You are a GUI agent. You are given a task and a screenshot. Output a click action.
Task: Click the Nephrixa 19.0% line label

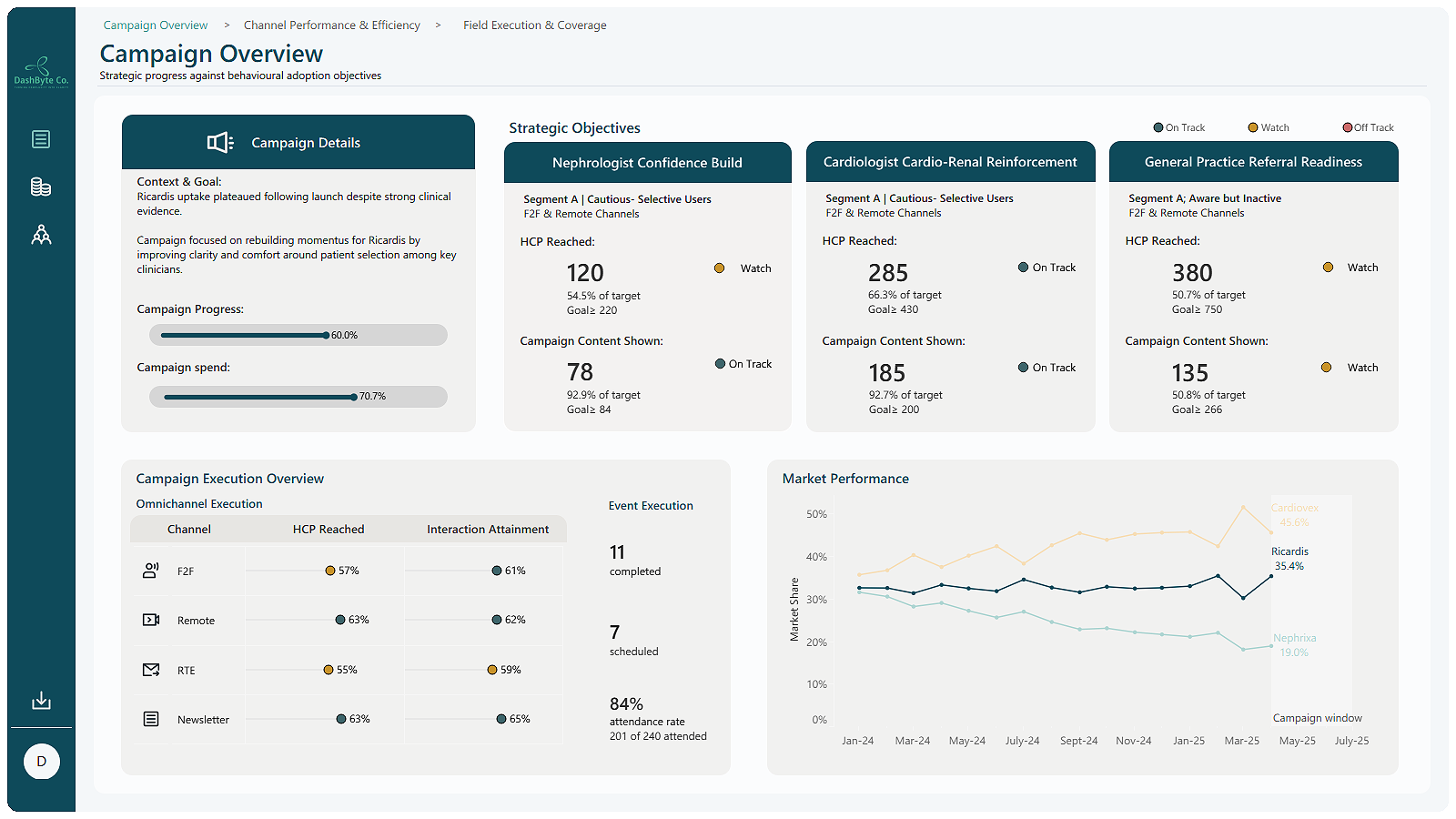tap(1294, 645)
